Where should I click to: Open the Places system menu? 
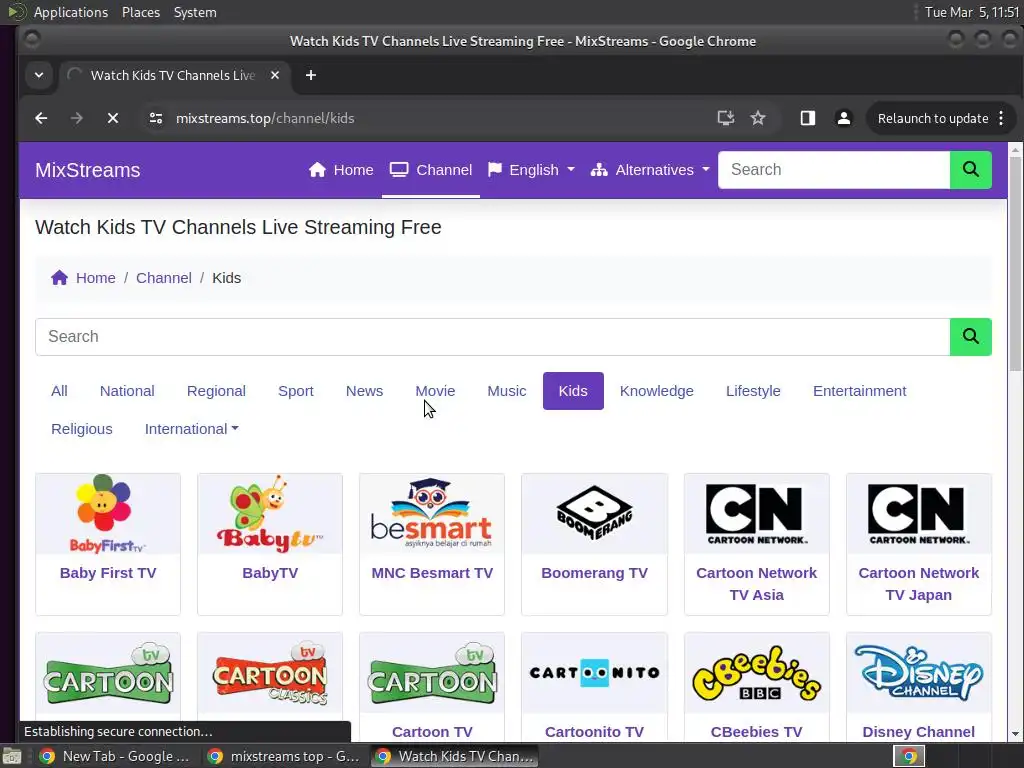(140, 12)
